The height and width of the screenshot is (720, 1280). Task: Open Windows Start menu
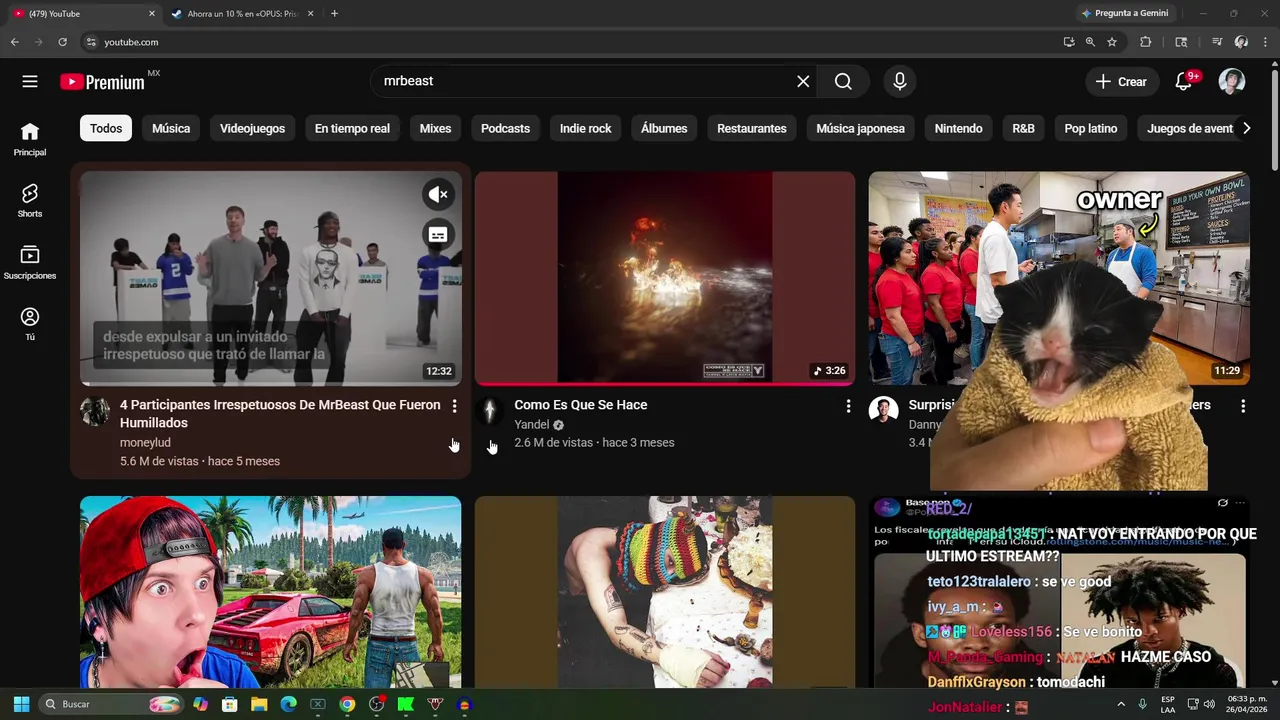pyautogui.click(x=21, y=704)
